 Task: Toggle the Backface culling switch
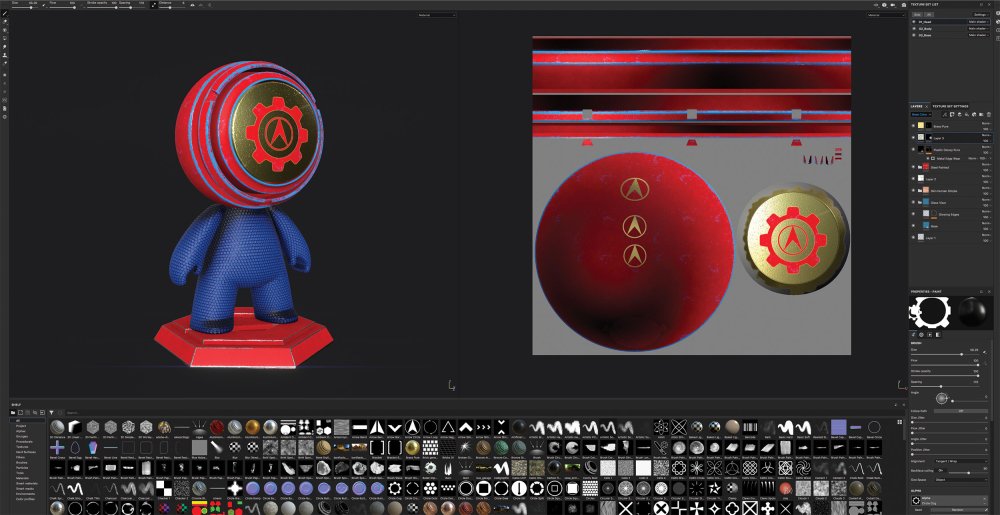pyautogui.click(x=941, y=470)
